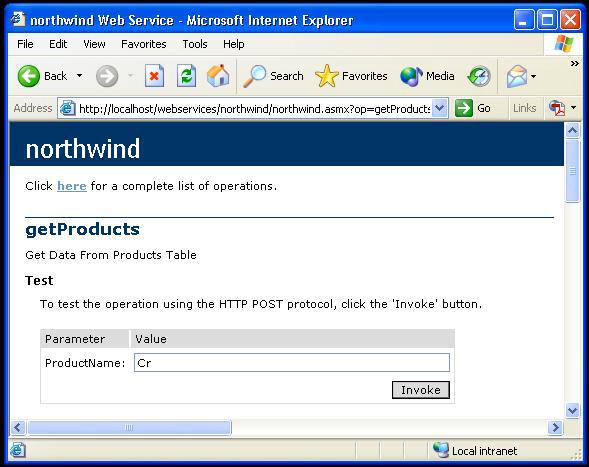Click the 'Parameter' column header

[x=75, y=339]
